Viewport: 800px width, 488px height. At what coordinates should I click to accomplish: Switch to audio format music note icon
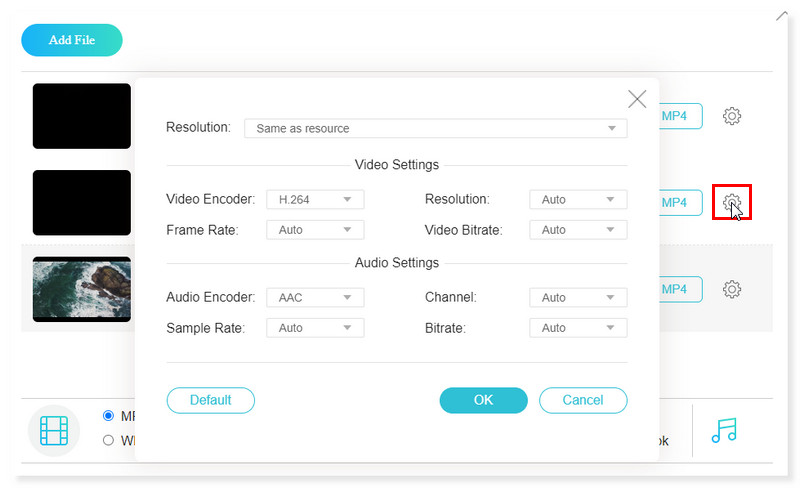click(723, 430)
